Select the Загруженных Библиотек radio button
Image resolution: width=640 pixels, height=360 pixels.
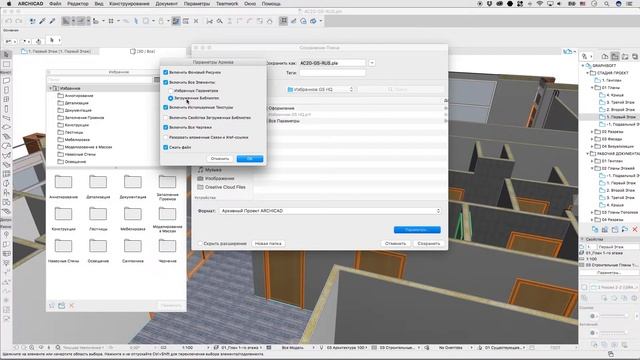point(171,98)
